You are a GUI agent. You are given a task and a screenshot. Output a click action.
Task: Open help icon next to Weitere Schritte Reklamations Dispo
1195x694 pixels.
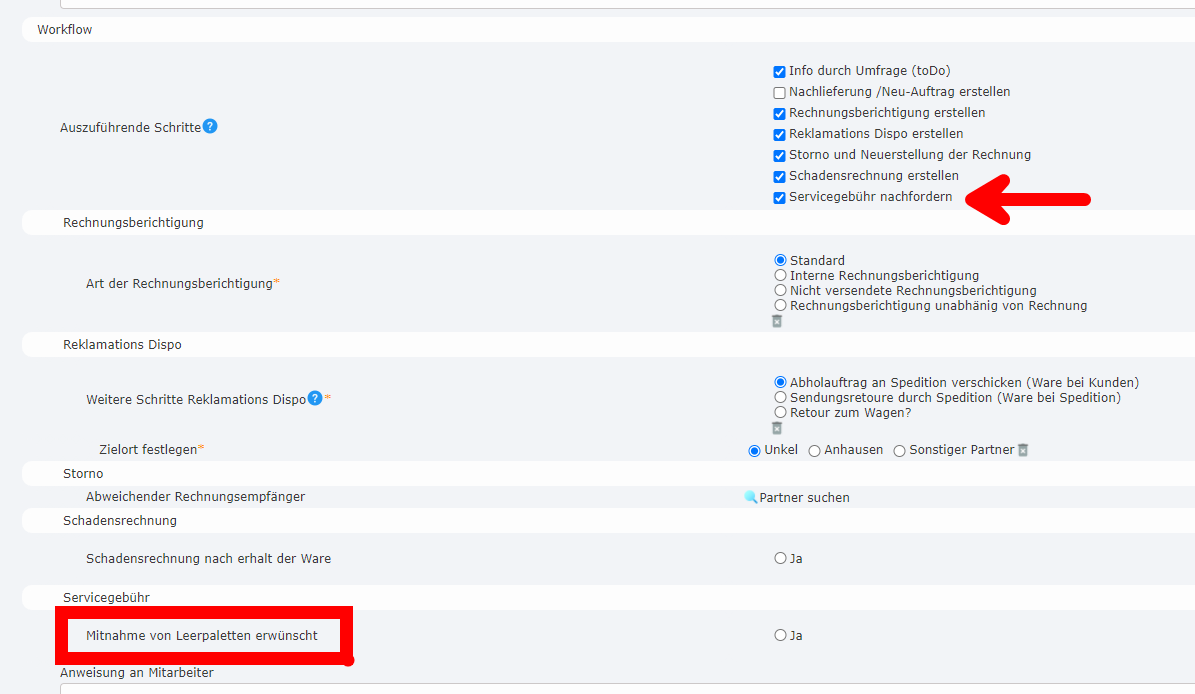[315, 398]
